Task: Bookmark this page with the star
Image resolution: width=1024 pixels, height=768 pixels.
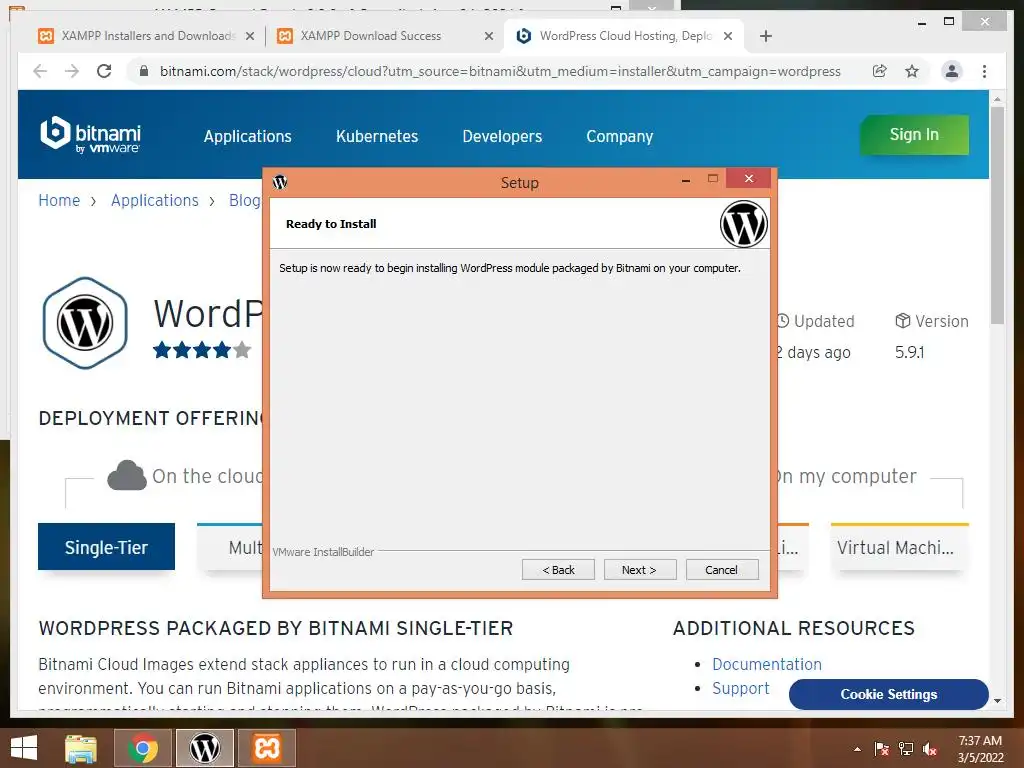Action: [912, 71]
